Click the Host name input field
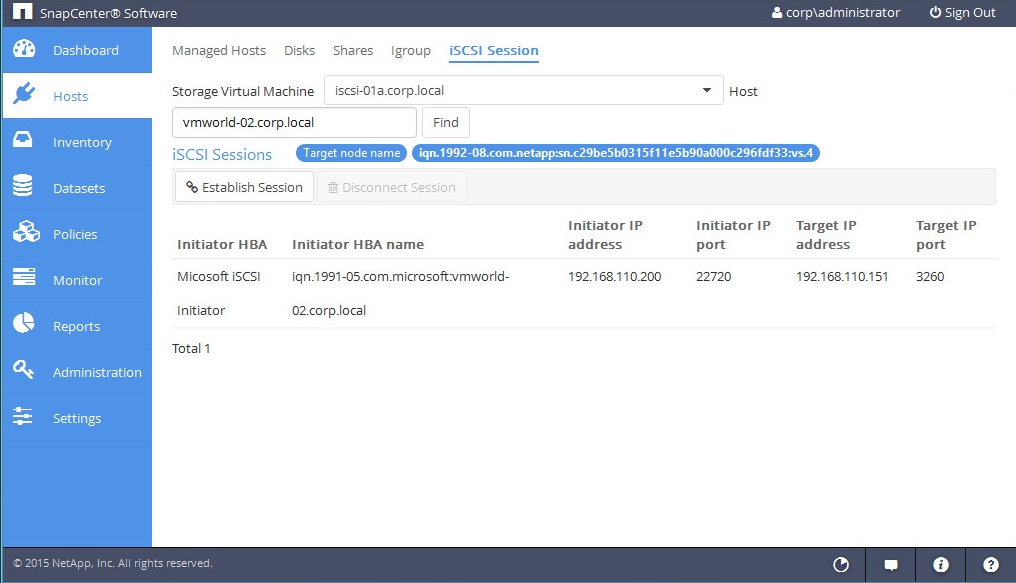Image resolution: width=1016 pixels, height=583 pixels. 294,123
